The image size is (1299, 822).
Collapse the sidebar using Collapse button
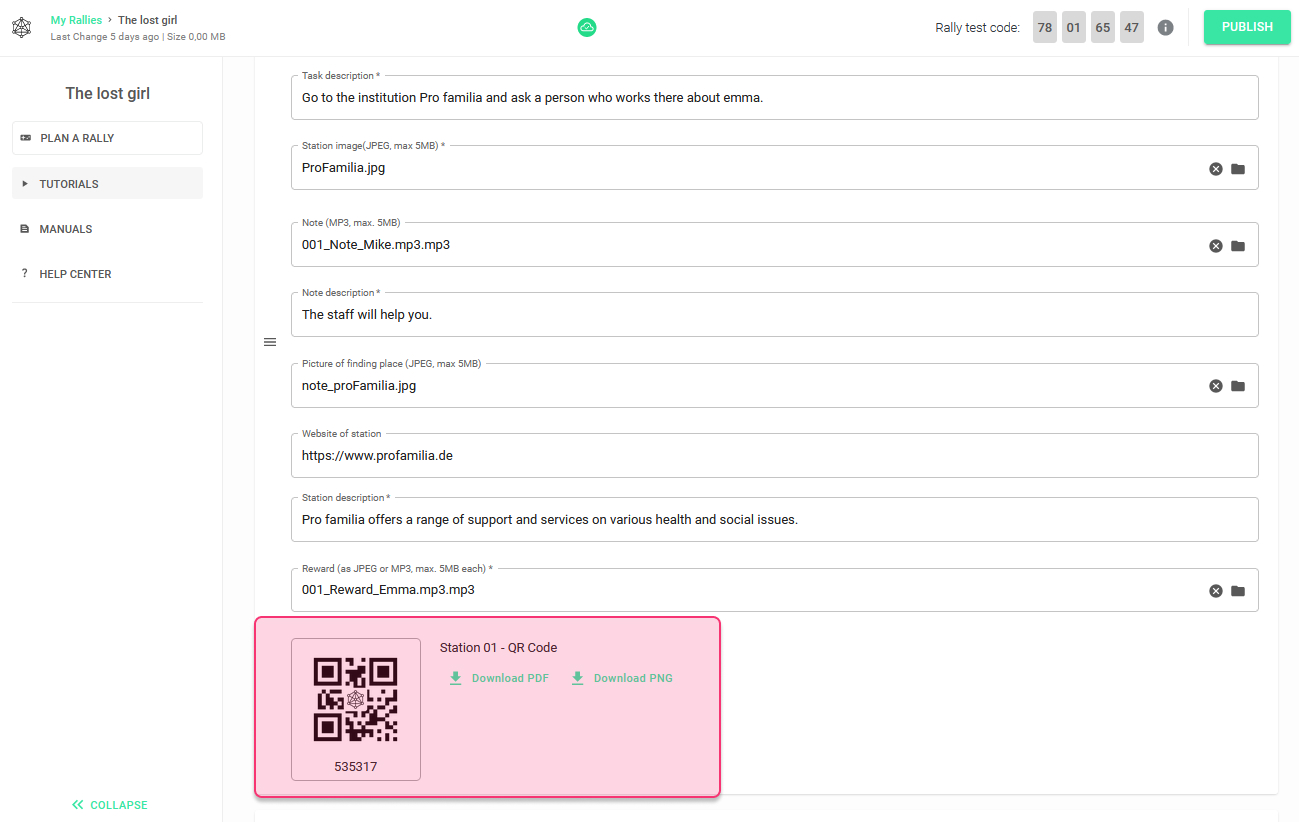[109, 805]
